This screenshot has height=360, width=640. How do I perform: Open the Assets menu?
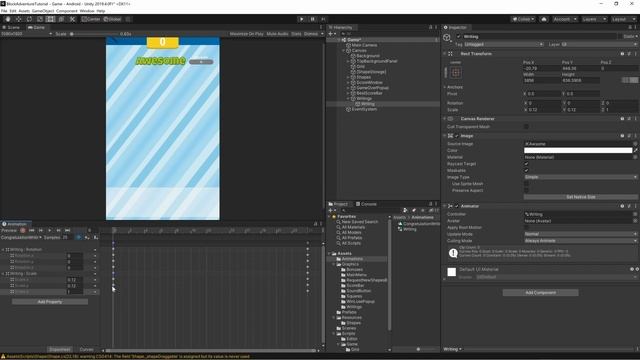point(24,11)
